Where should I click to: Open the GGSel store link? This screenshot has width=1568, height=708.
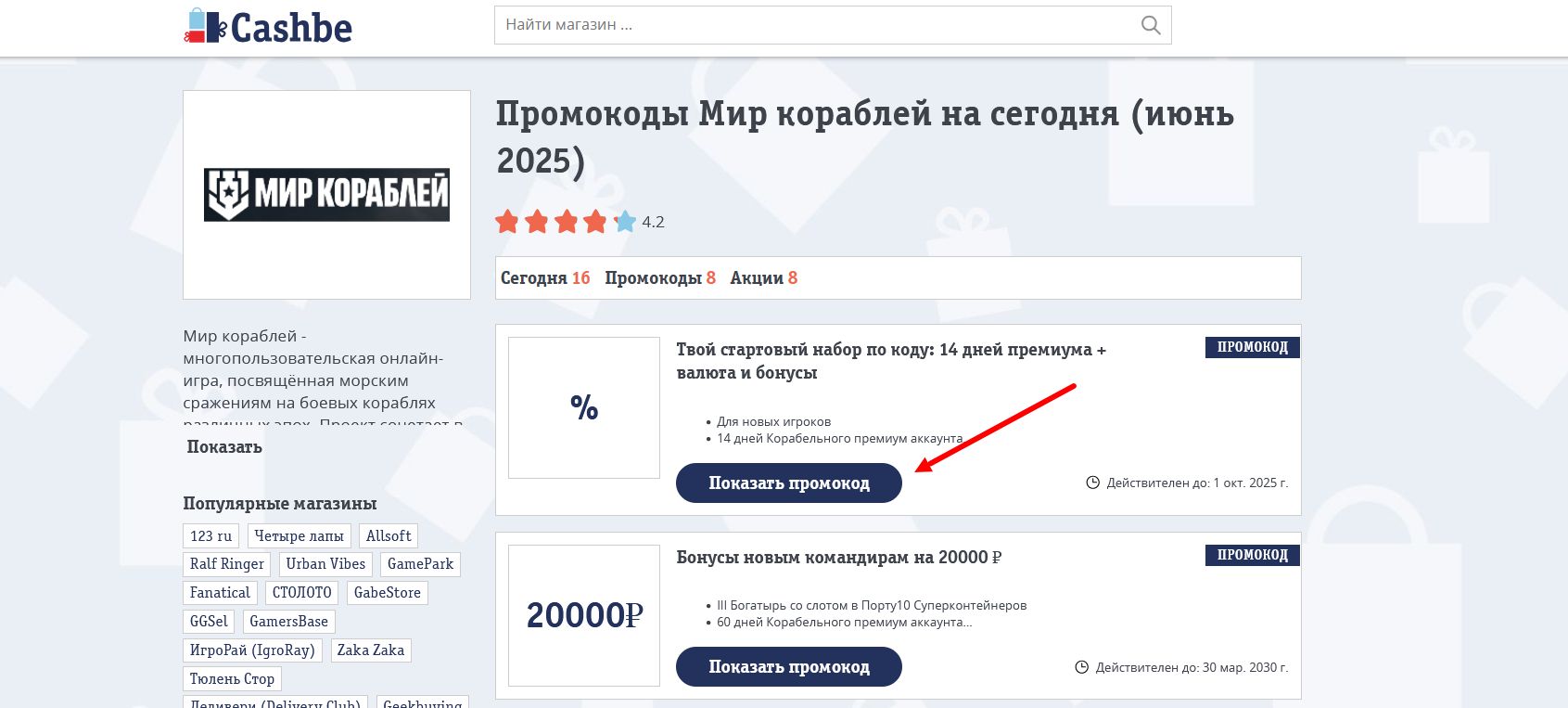click(x=209, y=622)
